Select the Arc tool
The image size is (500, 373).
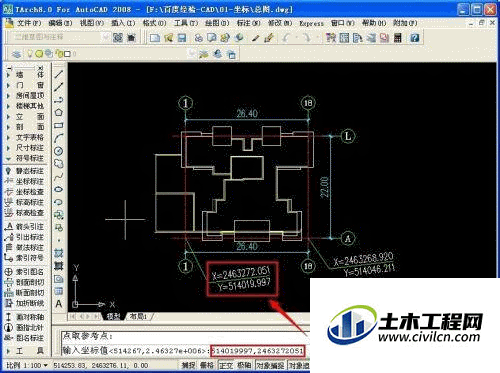59,138
